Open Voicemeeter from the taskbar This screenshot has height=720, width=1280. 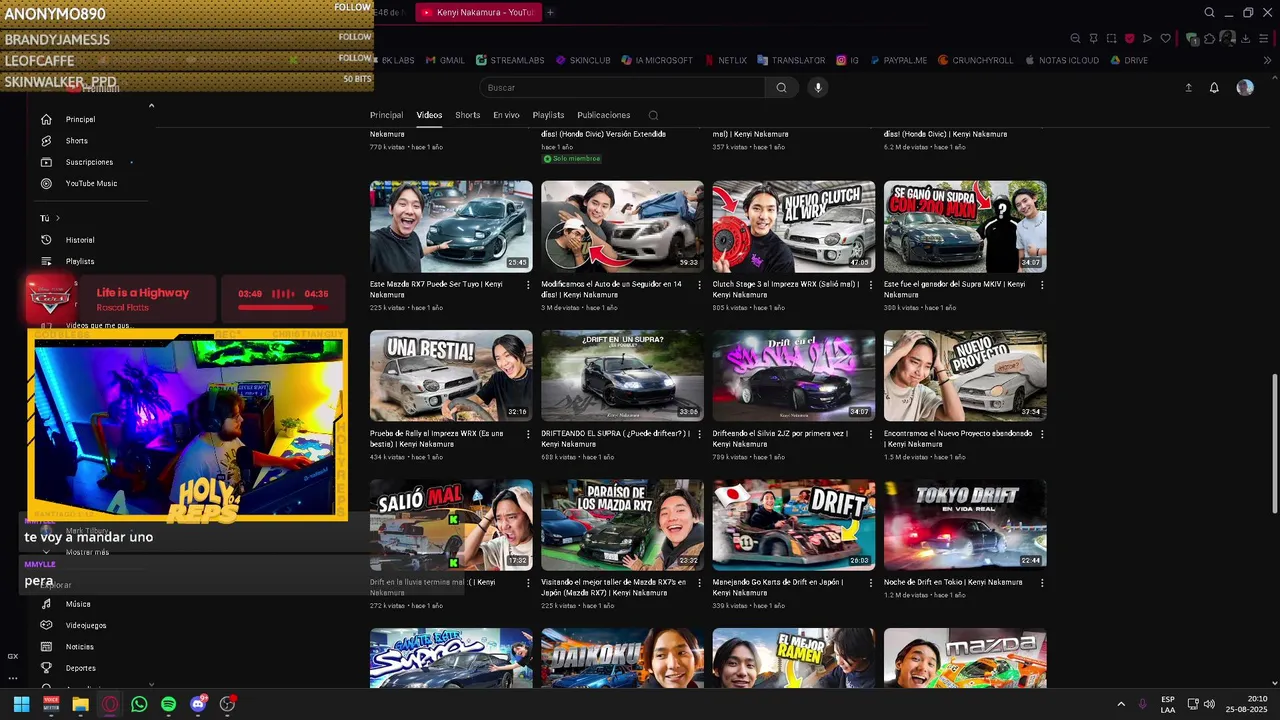click(x=51, y=704)
